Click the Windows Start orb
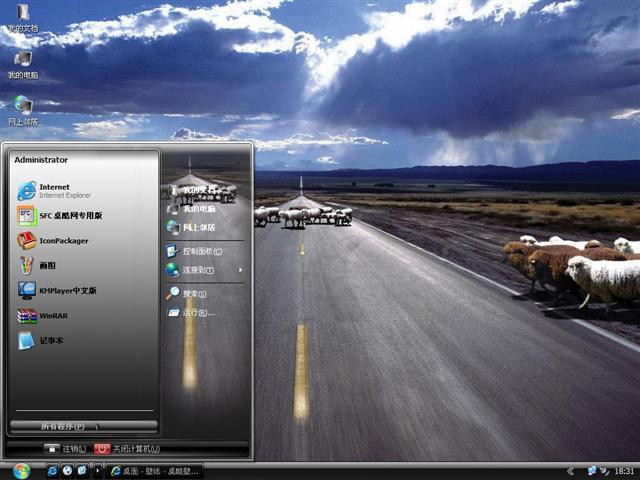640x480 pixels. point(21,471)
